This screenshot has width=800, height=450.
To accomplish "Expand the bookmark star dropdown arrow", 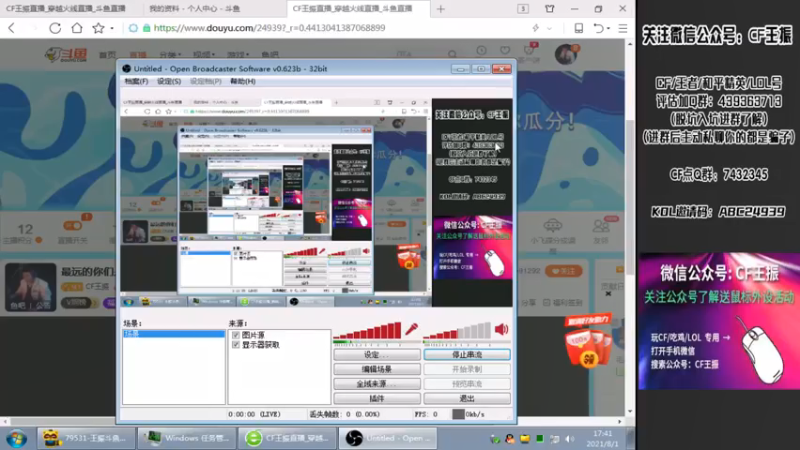I will point(112,29).
